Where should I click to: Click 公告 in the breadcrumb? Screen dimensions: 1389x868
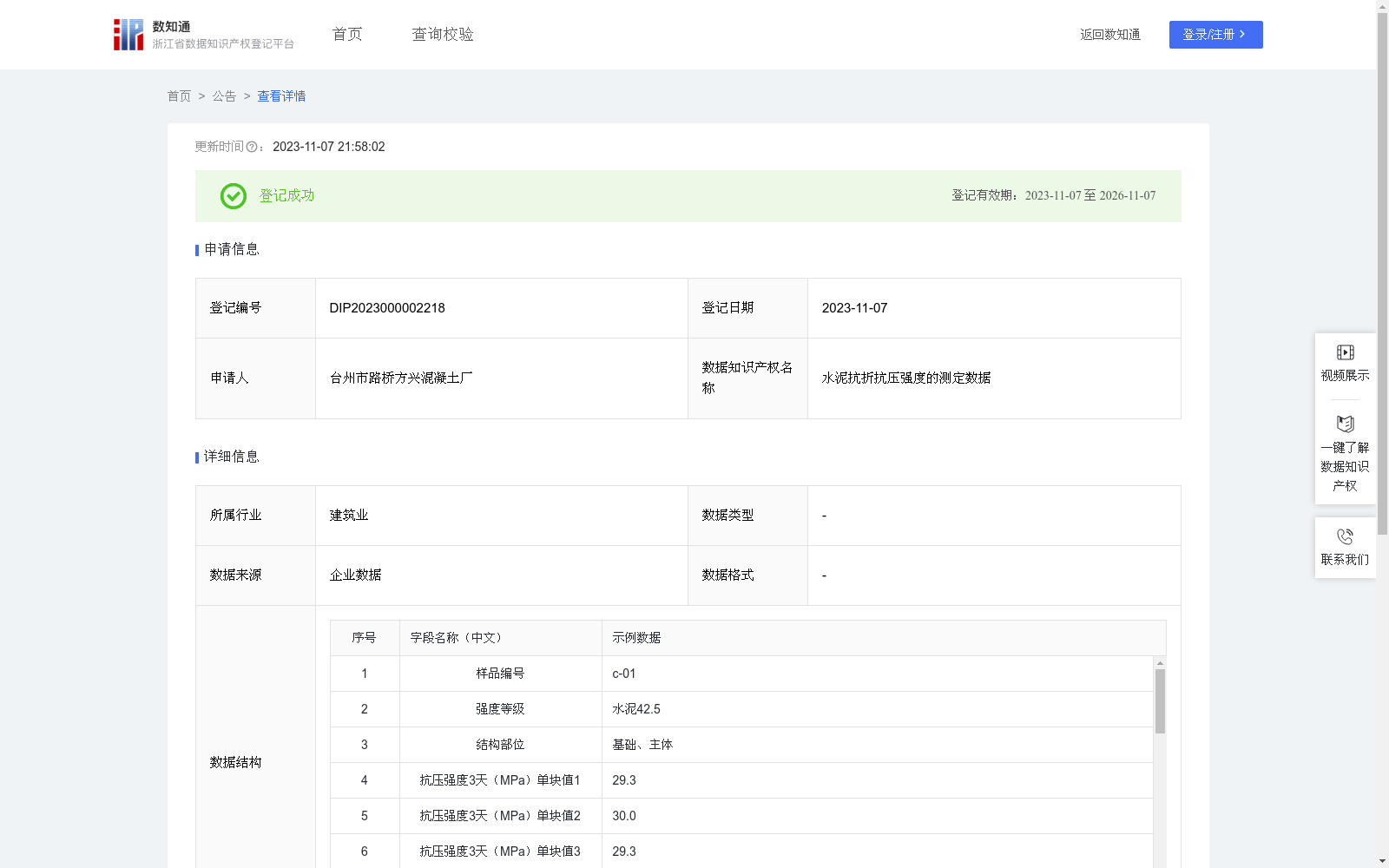[x=224, y=96]
